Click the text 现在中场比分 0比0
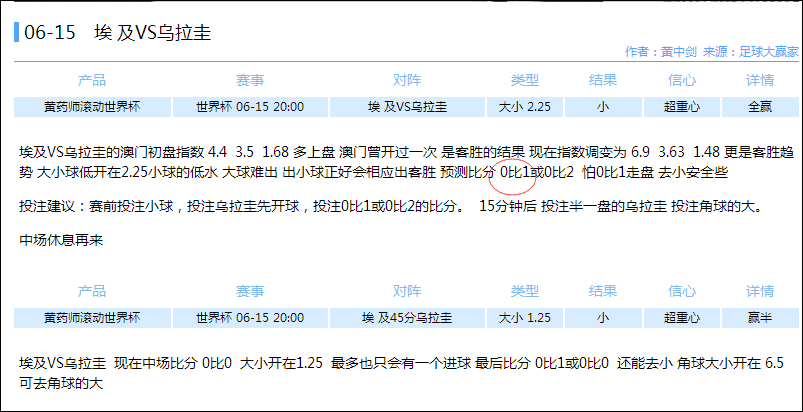 point(173,363)
